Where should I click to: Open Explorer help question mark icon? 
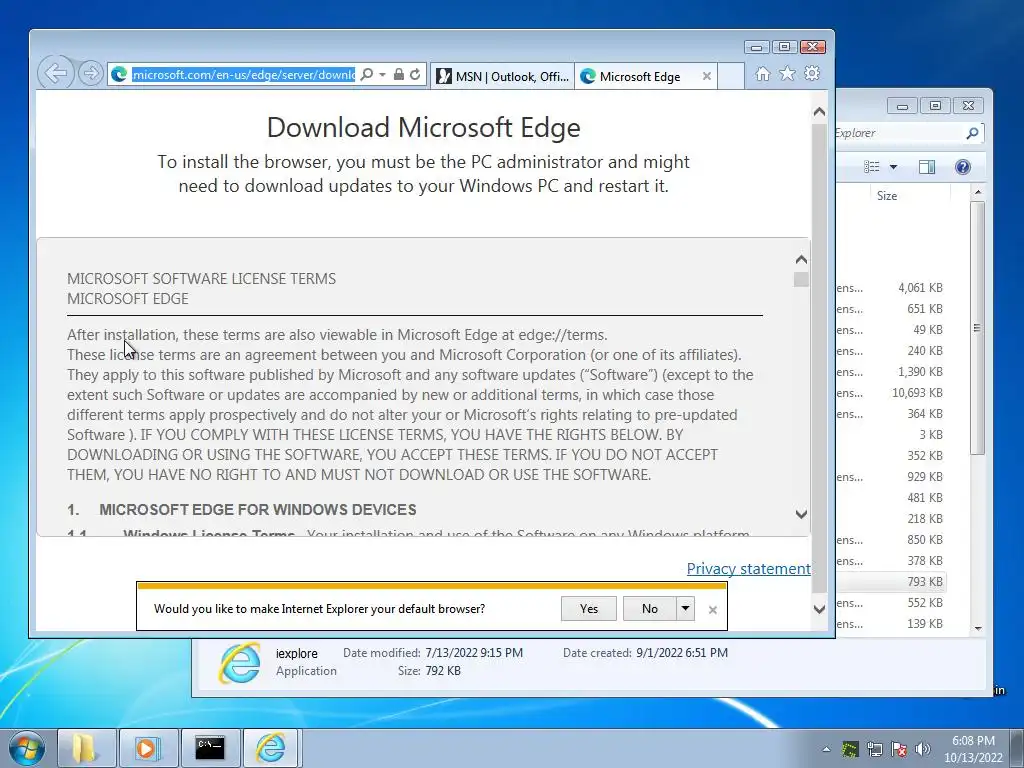click(963, 167)
